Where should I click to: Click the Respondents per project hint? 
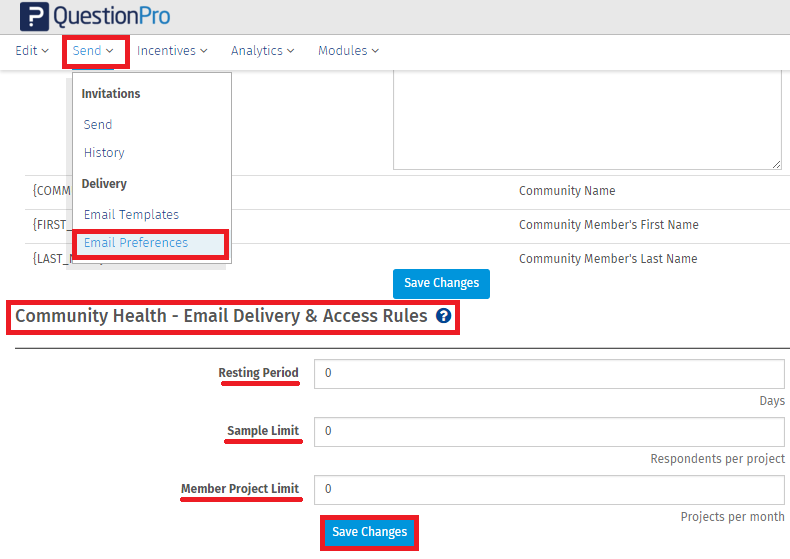pyautogui.click(x=717, y=459)
